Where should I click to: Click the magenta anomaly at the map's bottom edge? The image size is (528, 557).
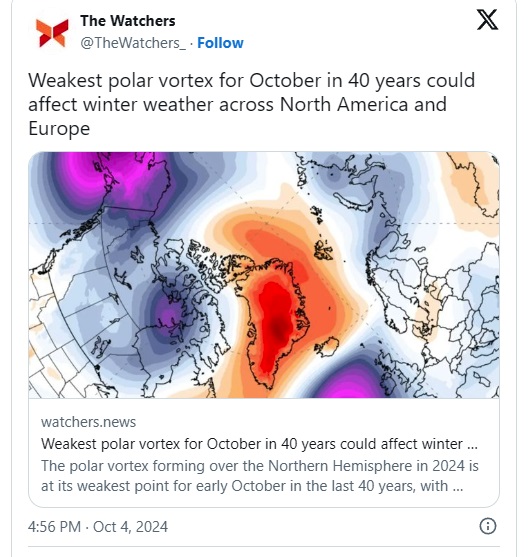(x=350, y=384)
